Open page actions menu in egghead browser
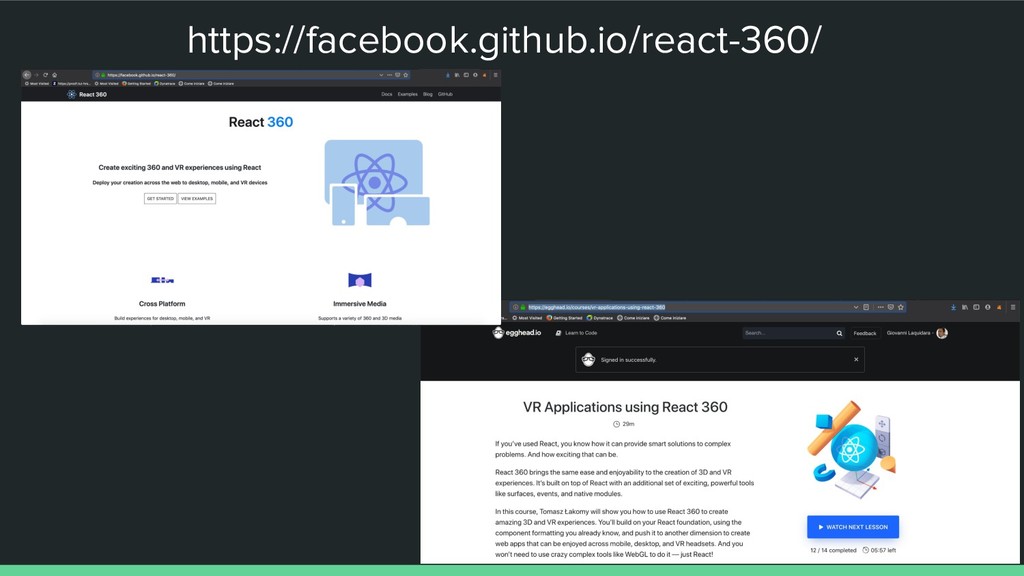This screenshot has height=576, width=1024. pos(880,307)
